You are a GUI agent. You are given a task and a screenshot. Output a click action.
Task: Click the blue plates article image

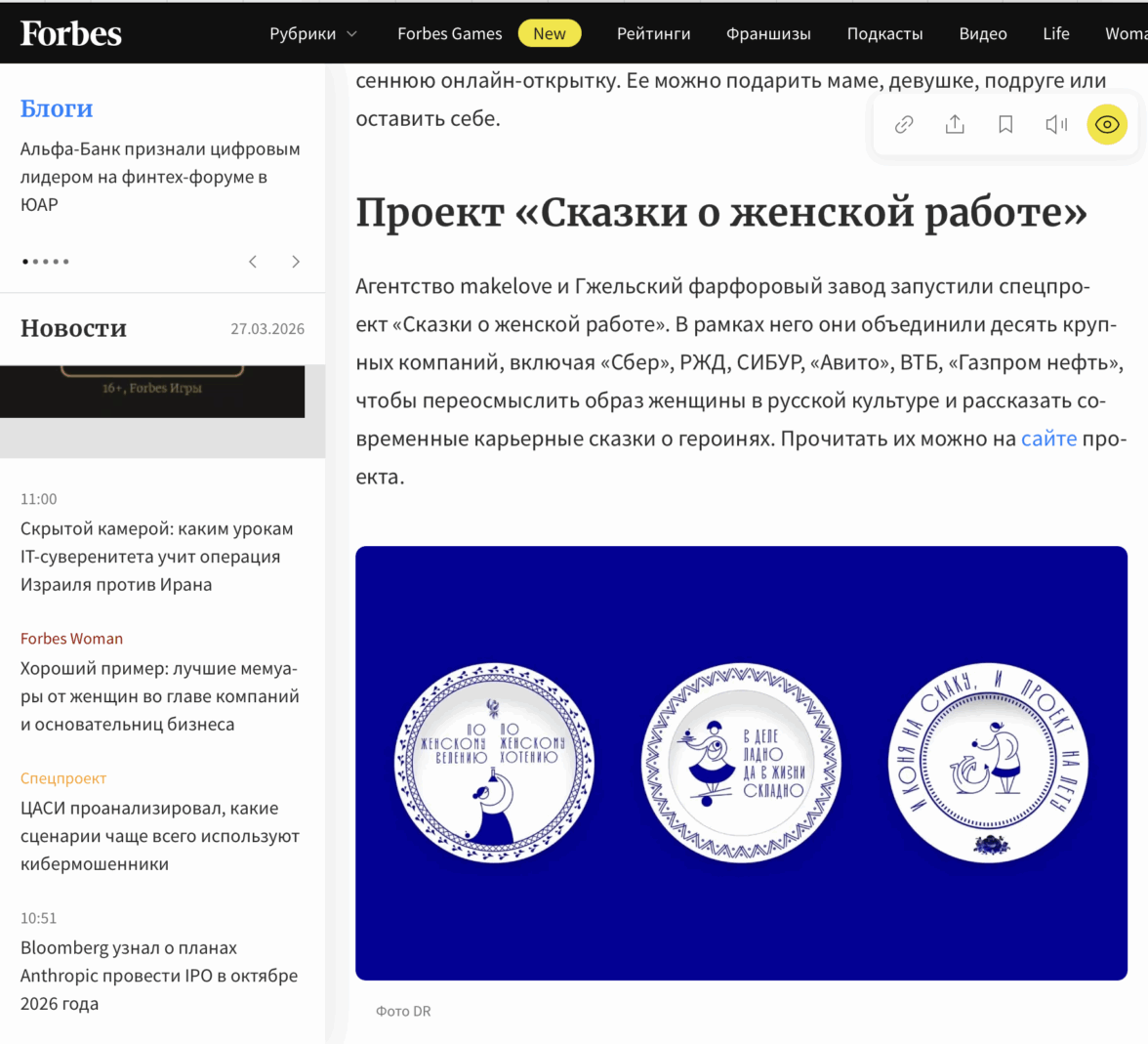pyautogui.click(x=741, y=763)
